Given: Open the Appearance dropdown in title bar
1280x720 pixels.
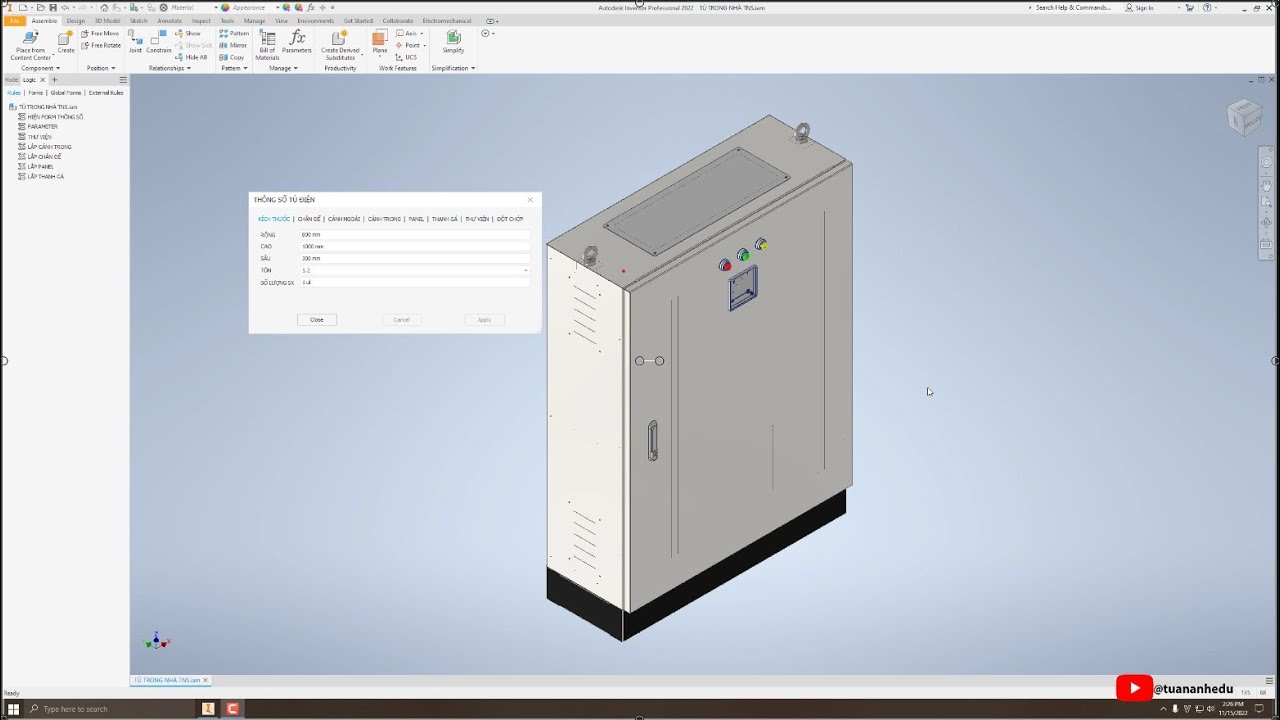Looking at the screenshot, I should [279, 7].
